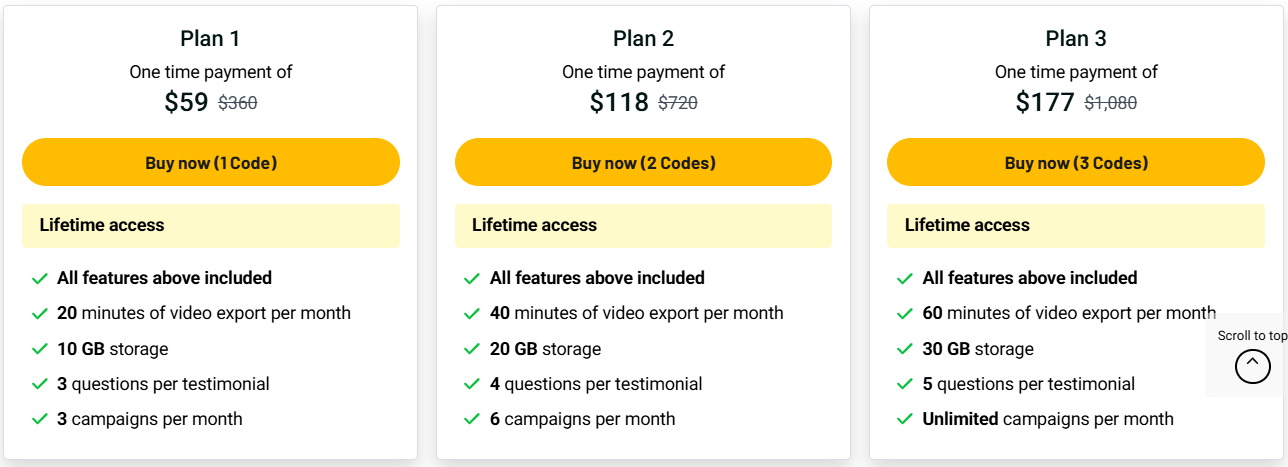This screenshot has width=1288, height=467.
Task: Click checkmark beside 20 GB storage
Action: tap(473, 349)
